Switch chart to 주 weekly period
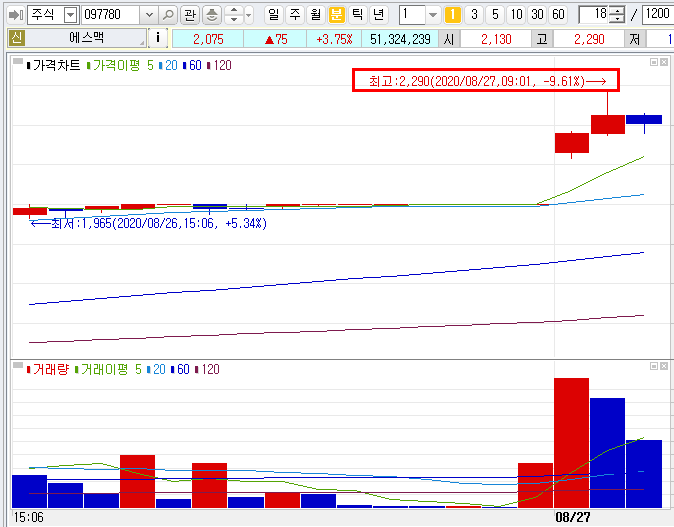This screenshot has height=527, width=674. [x=294, y=15]
